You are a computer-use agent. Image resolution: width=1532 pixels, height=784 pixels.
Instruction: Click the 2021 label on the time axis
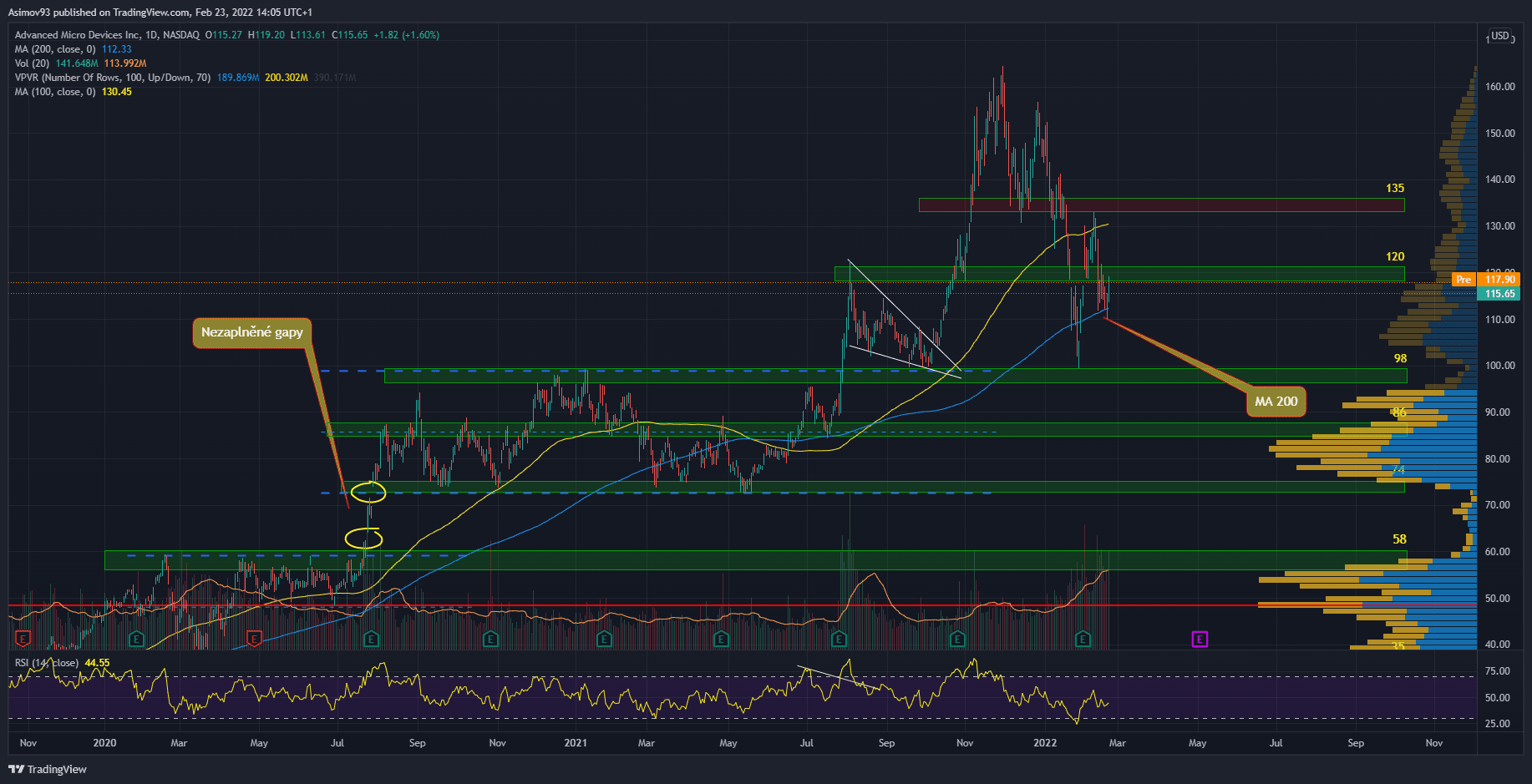pyautogui.click(x=576, y=743)
